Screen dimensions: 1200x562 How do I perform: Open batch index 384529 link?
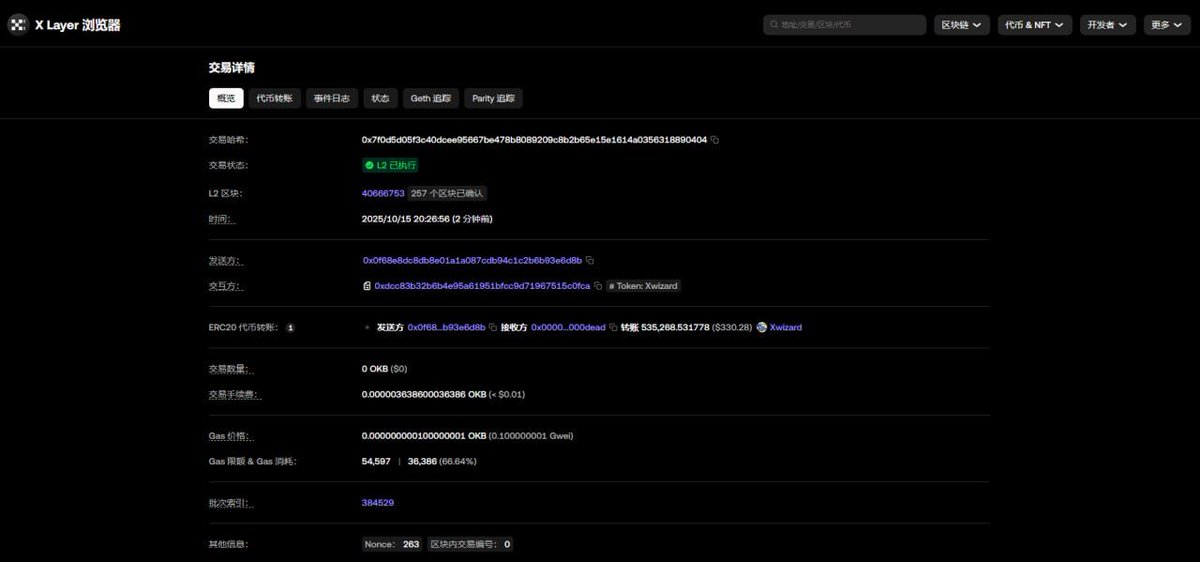378,503
